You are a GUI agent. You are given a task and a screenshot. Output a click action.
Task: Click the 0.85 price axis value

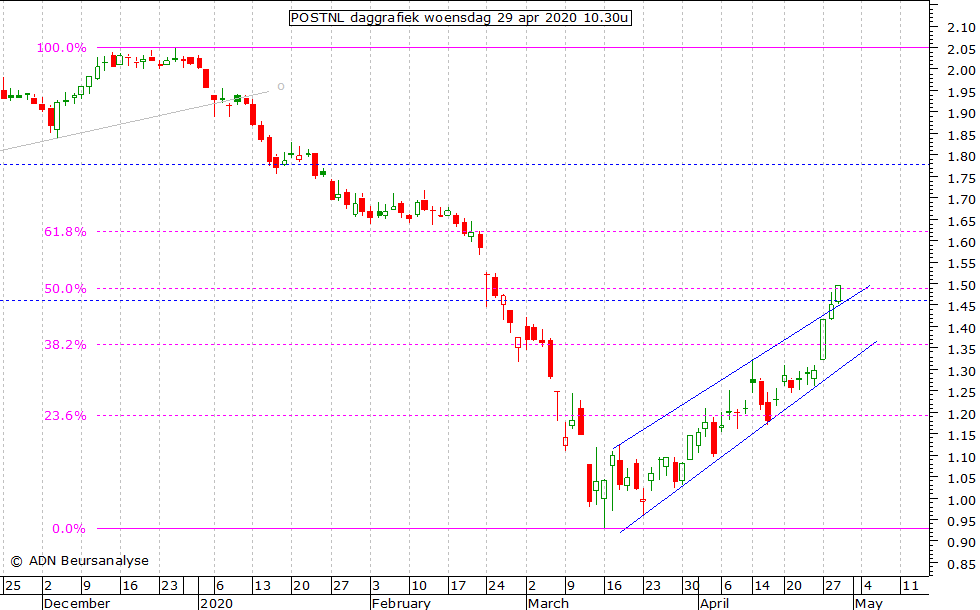click(961, 565)
